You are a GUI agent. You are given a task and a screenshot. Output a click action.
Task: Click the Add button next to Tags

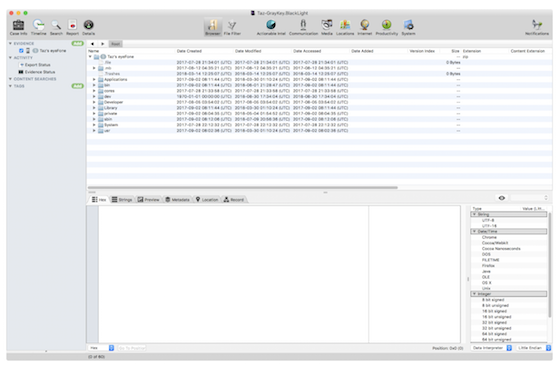(x=78, y=86)
